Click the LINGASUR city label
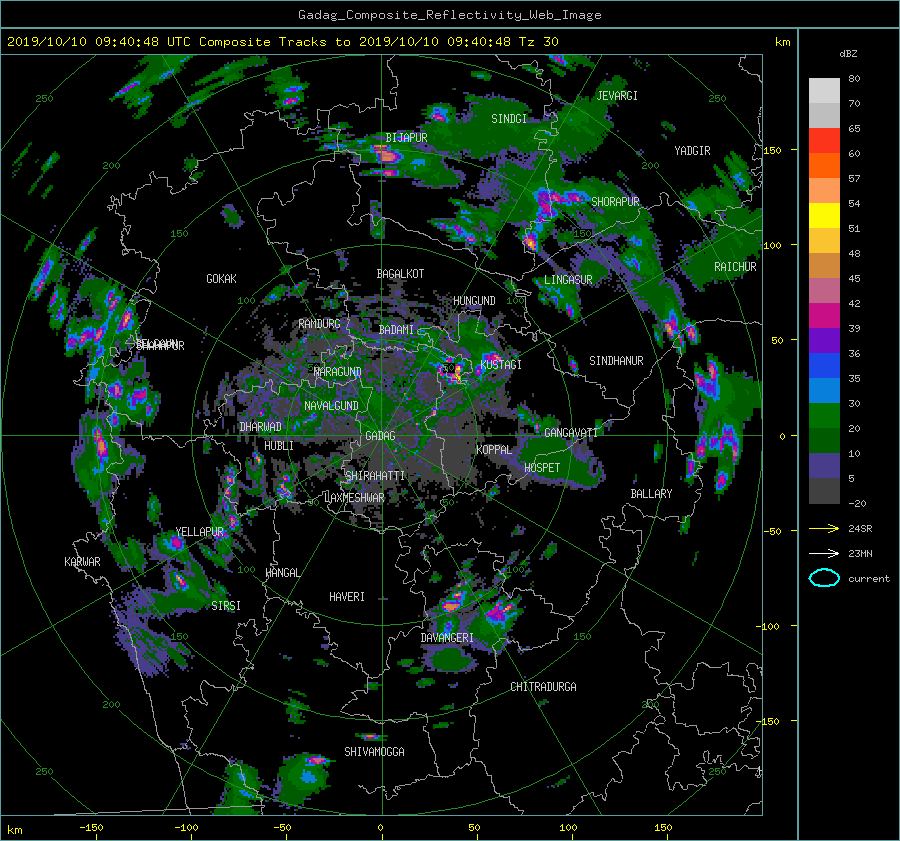This screenshot has height=841, width=900. (568, 280)
